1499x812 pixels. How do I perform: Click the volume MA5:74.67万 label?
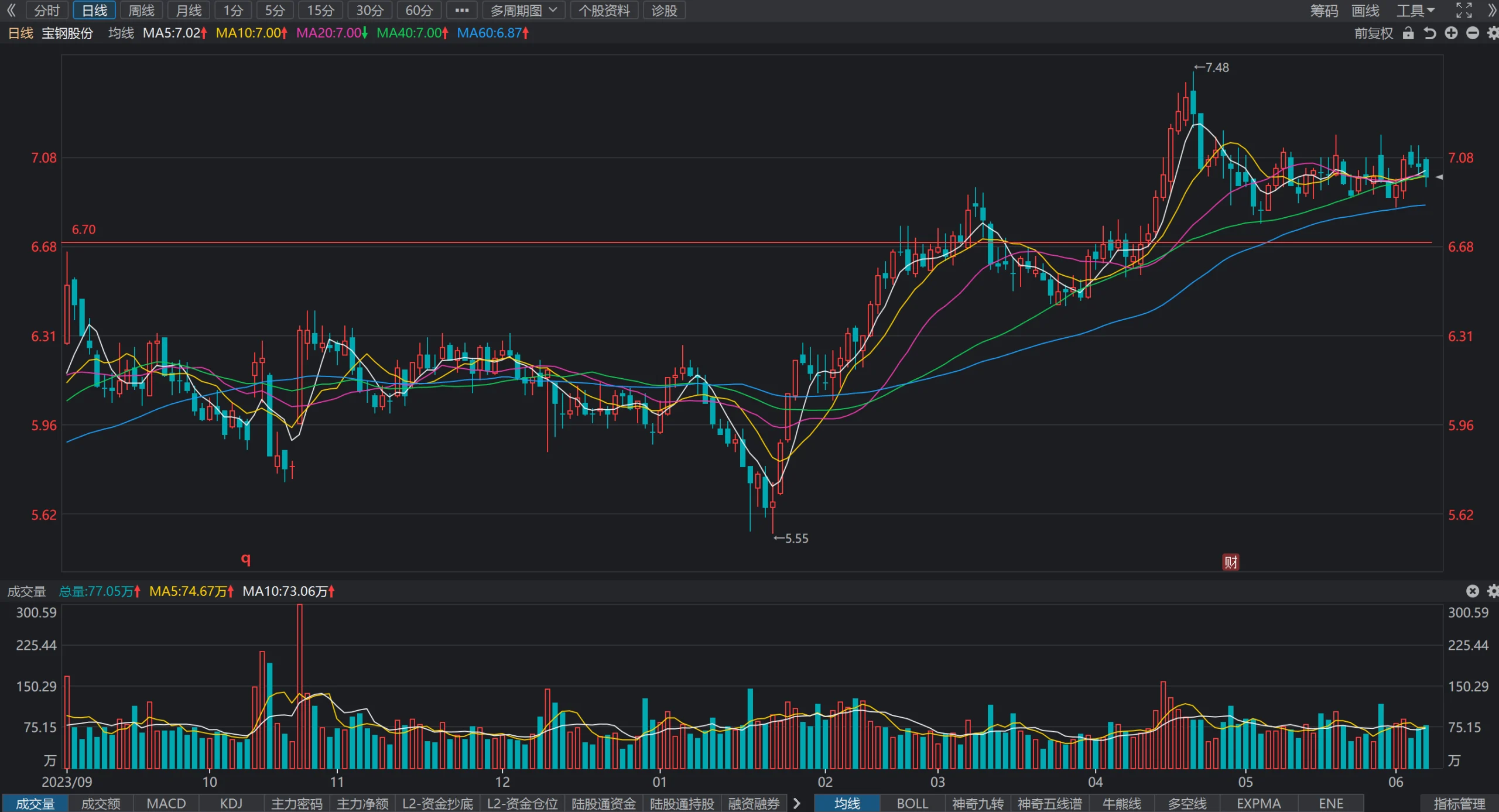click(191, 591)
